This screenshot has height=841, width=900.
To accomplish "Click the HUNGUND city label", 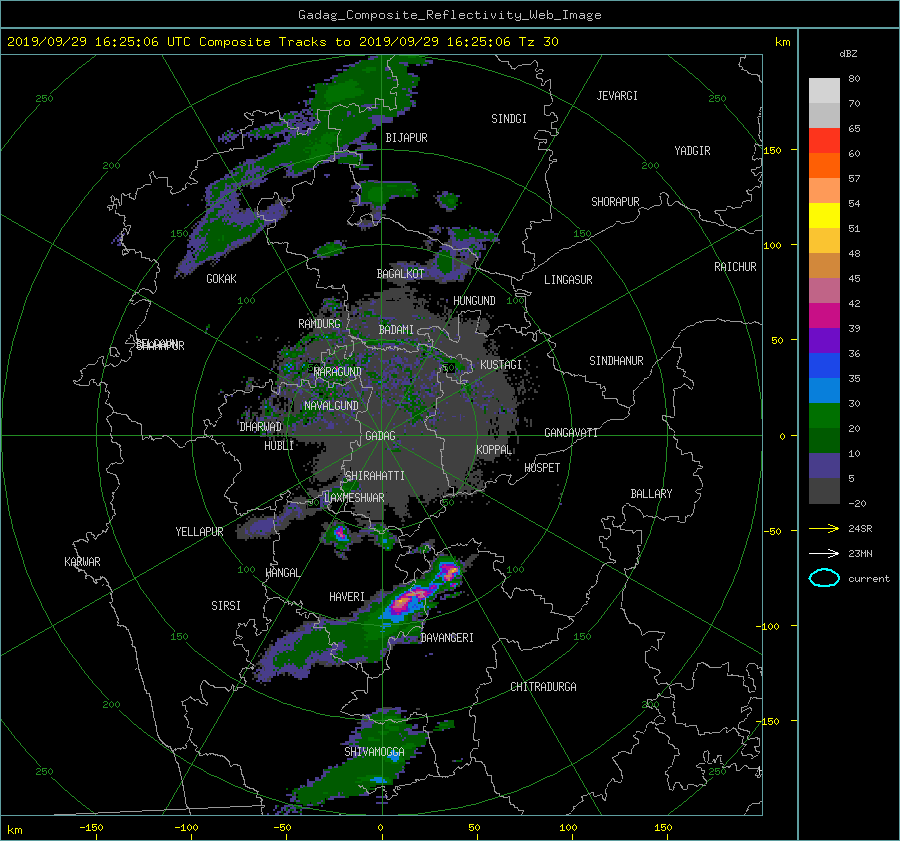I will 474,300.
